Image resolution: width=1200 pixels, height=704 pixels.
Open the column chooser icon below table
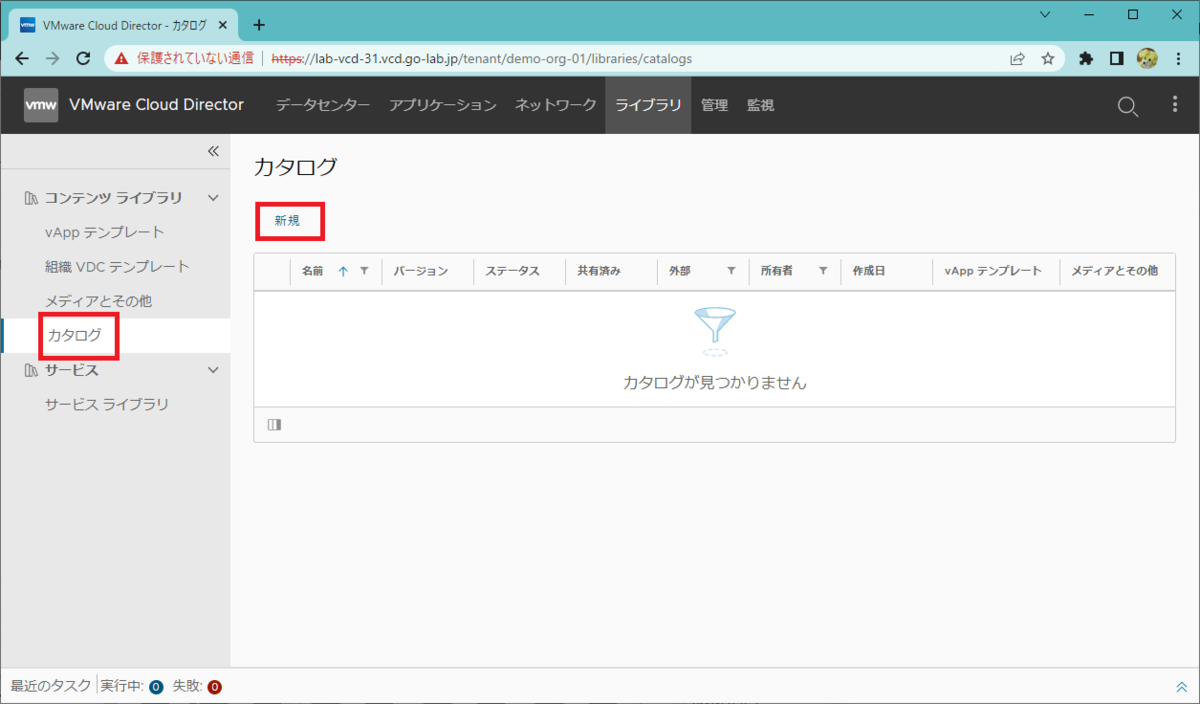tap(274, 425)
